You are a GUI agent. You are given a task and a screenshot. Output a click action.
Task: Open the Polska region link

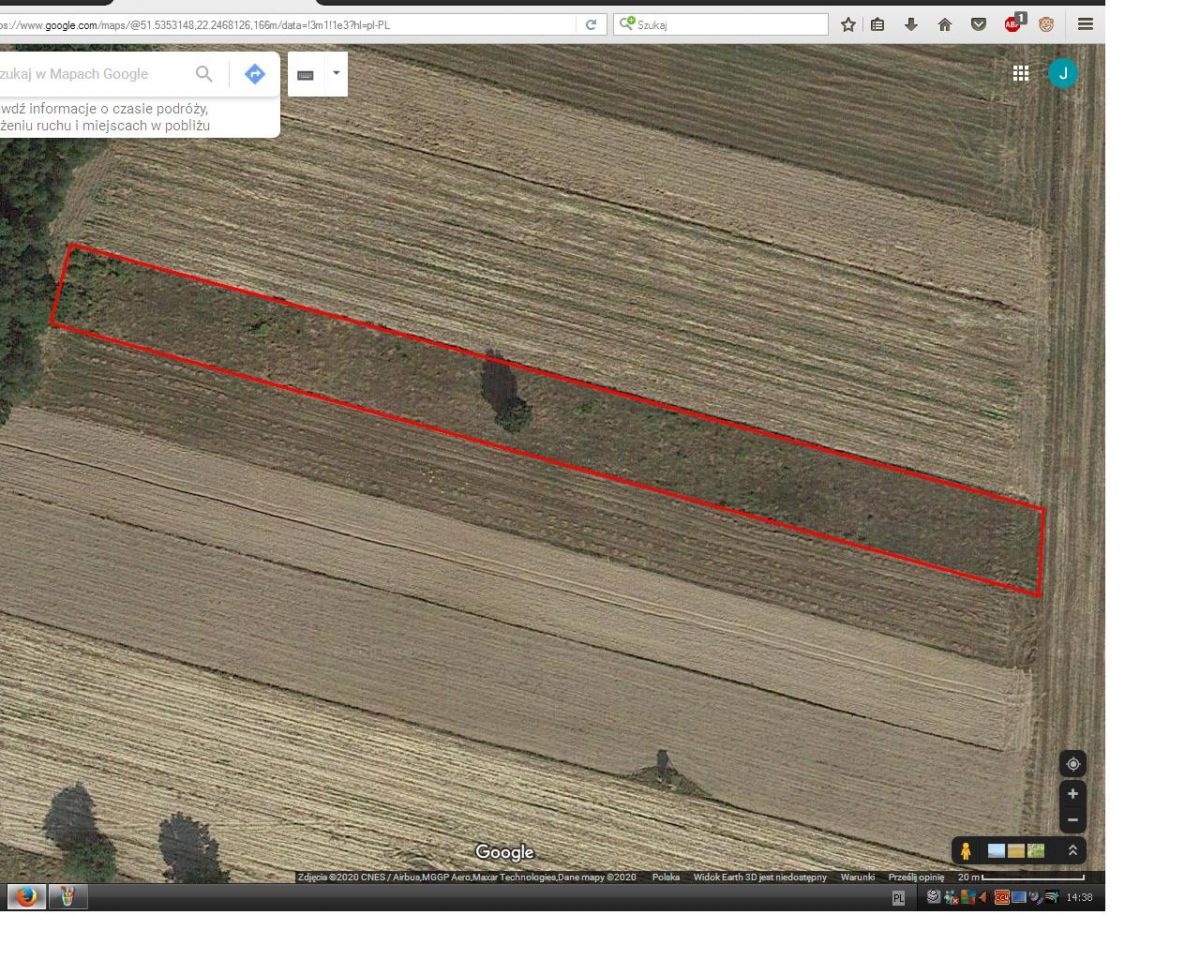tap(666, 877)
